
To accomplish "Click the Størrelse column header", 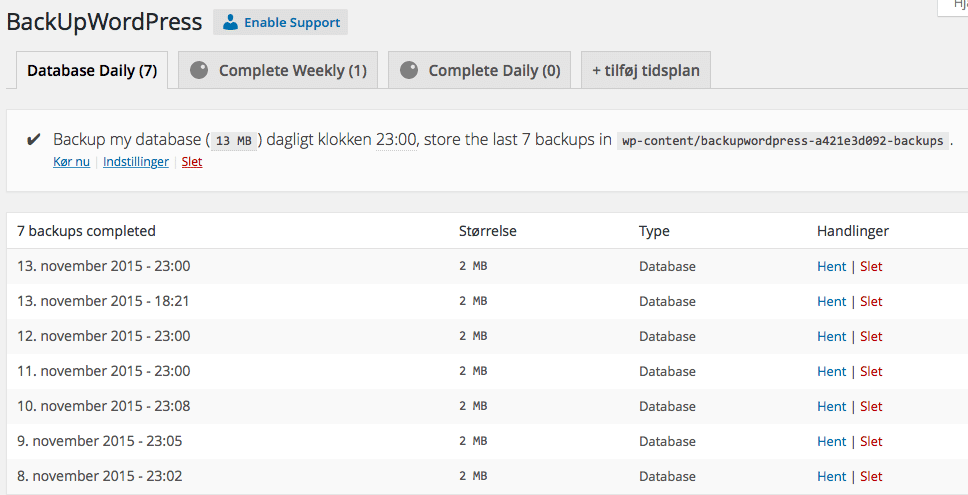I will click(x=488, y=231).
